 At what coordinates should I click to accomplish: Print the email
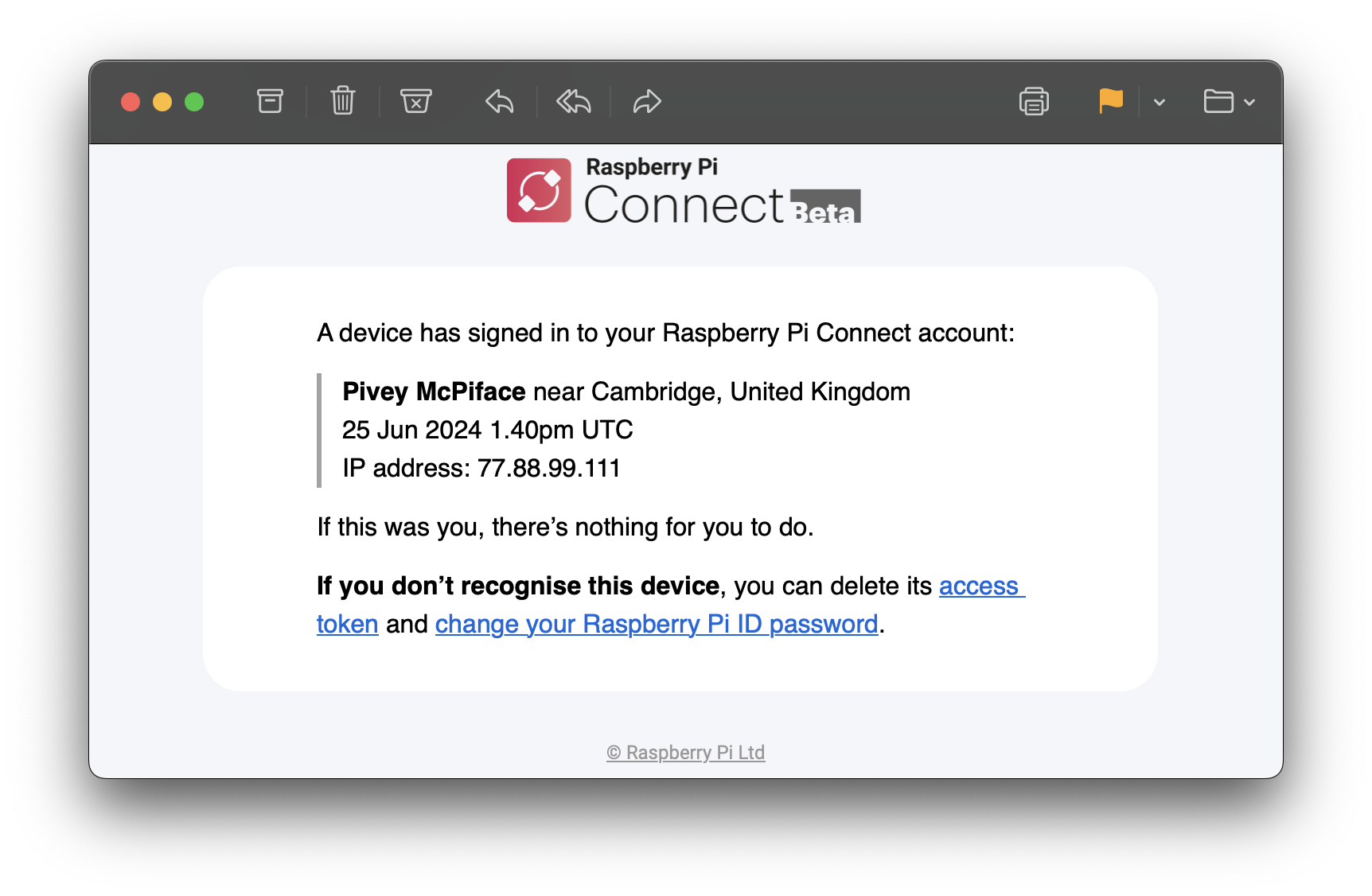[x=1034, y=102]
